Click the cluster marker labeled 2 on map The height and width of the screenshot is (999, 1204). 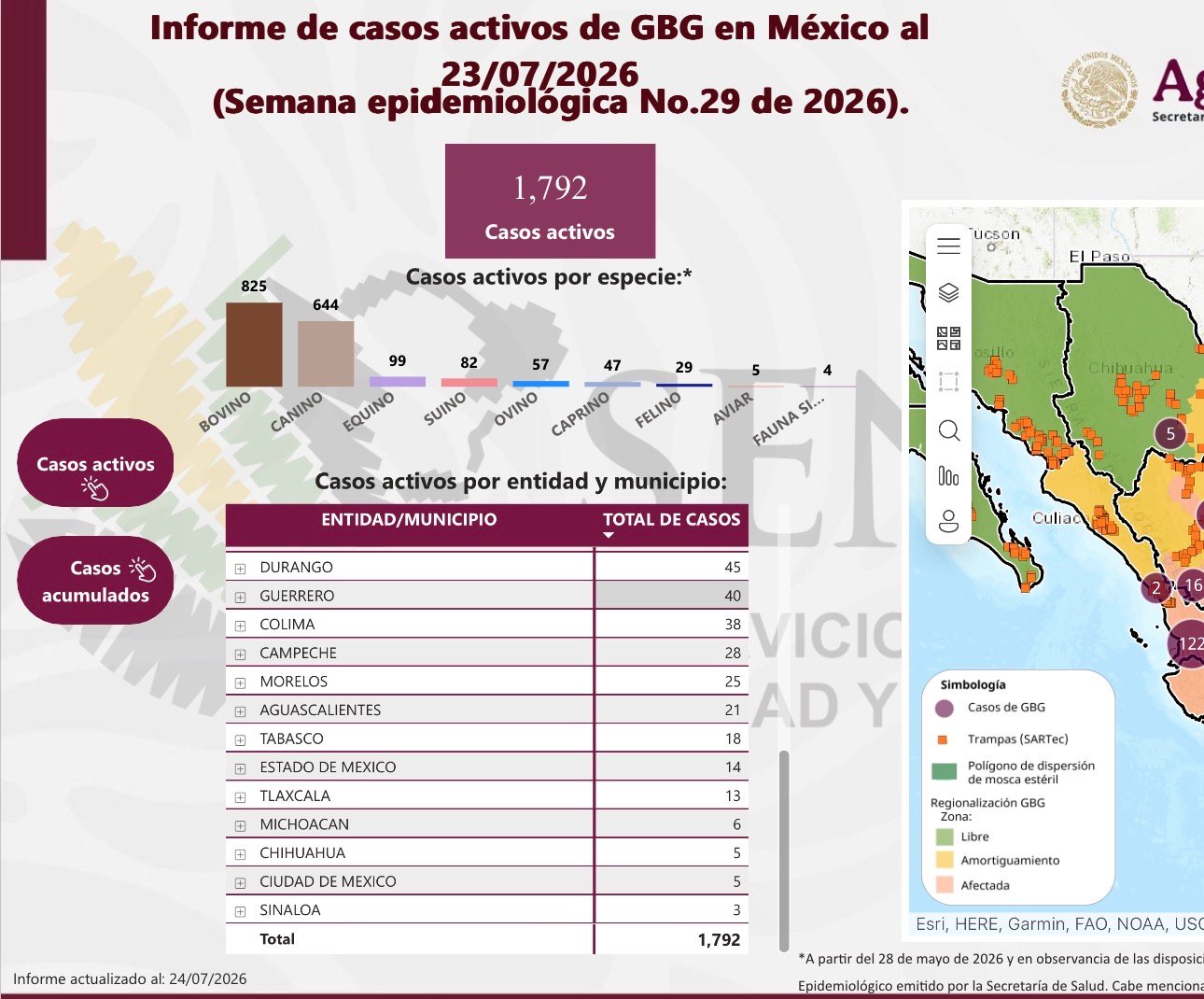(x=1156, y=588)
